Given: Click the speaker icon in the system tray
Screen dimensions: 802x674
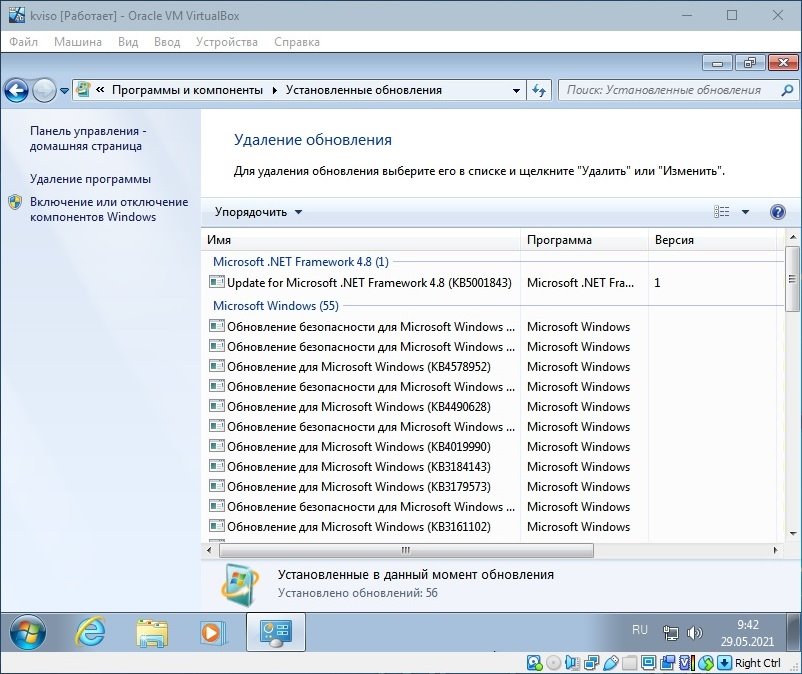Looking at the screenshot, I should (x=695, y=631).
